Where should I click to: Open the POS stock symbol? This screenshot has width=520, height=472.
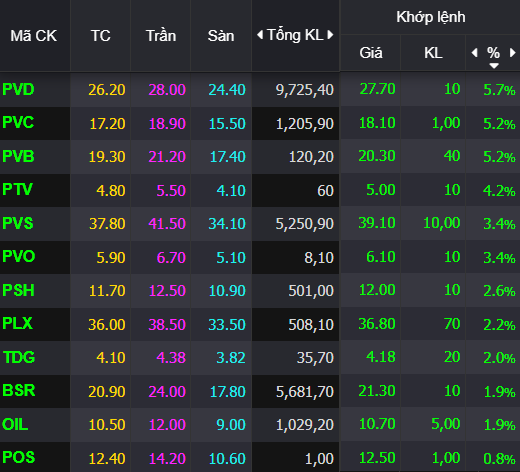pos(19,457)
